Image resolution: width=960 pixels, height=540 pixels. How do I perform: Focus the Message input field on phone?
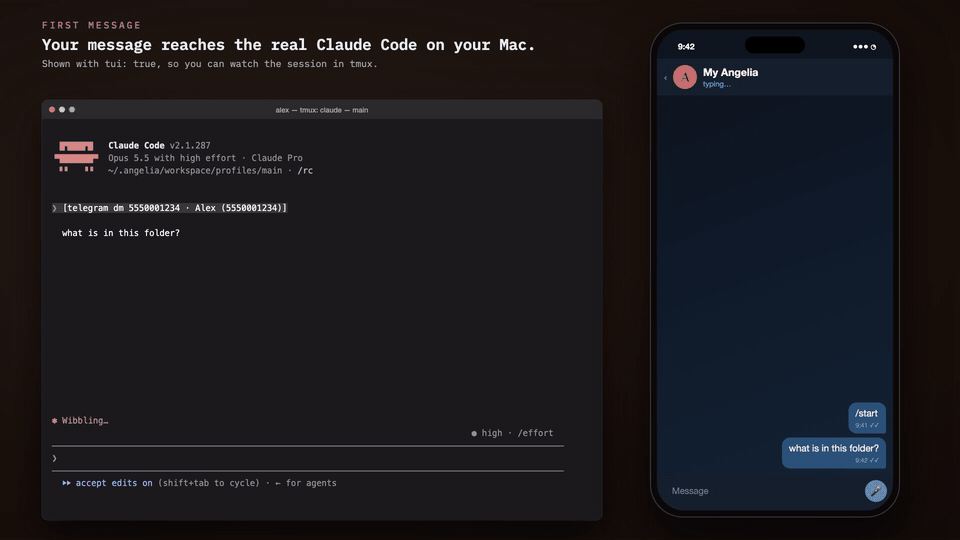765,491
